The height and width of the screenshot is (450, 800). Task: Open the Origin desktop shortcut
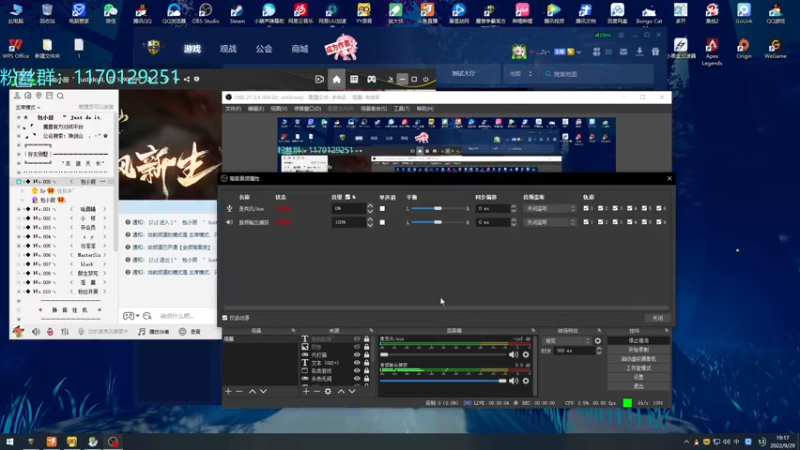(744, 48)
